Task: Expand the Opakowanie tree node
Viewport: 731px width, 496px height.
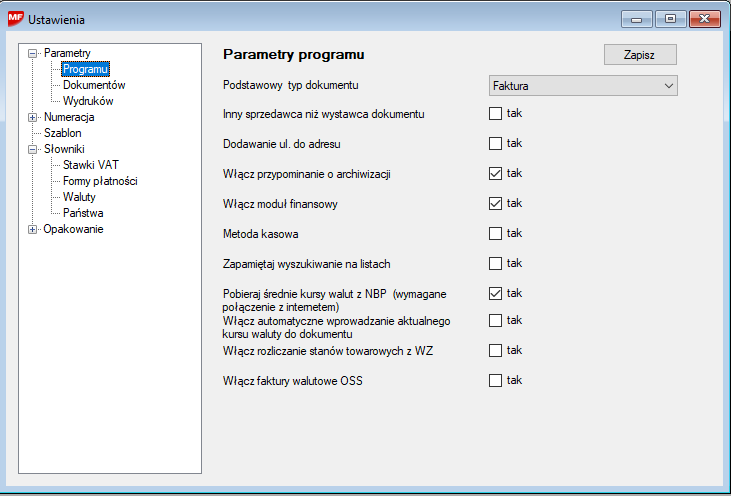Action: (33, 229)
